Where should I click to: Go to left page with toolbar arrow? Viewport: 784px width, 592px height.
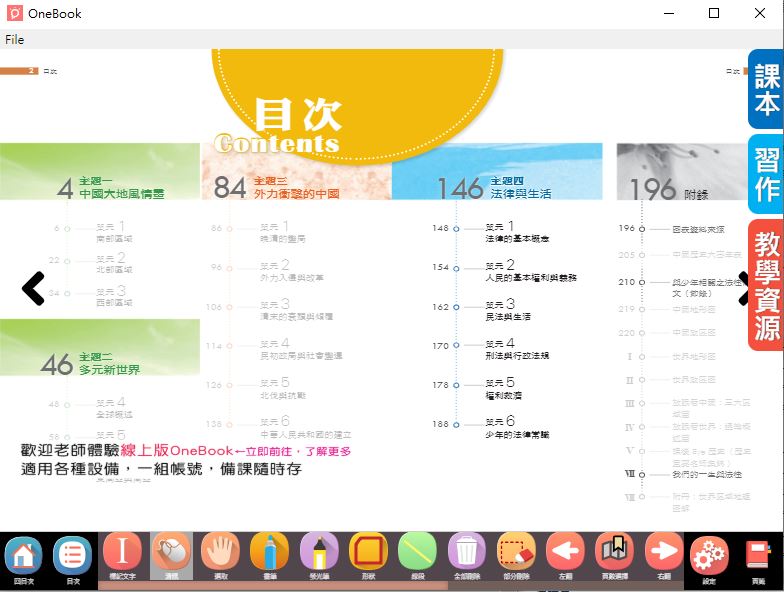565,553
